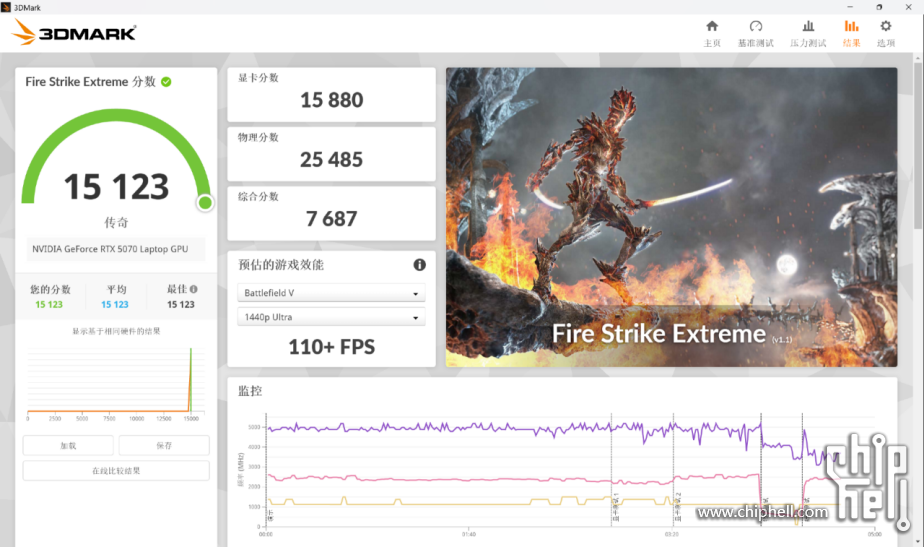
Task: Click the green gauge end knob
Action: 205,203
